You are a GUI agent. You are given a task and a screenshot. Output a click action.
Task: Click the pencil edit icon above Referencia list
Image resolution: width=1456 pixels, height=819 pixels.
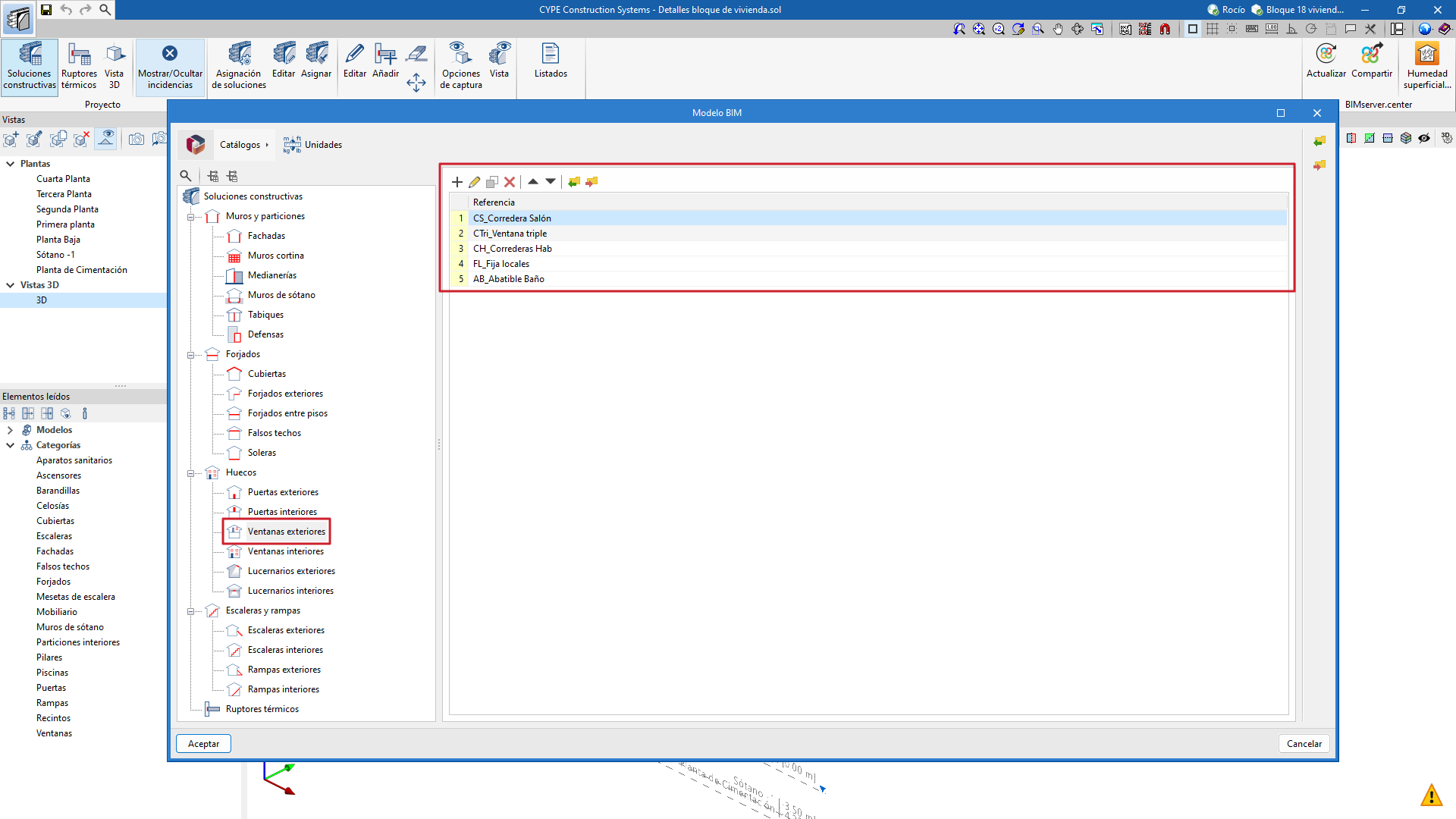click(x=475, y=182)
